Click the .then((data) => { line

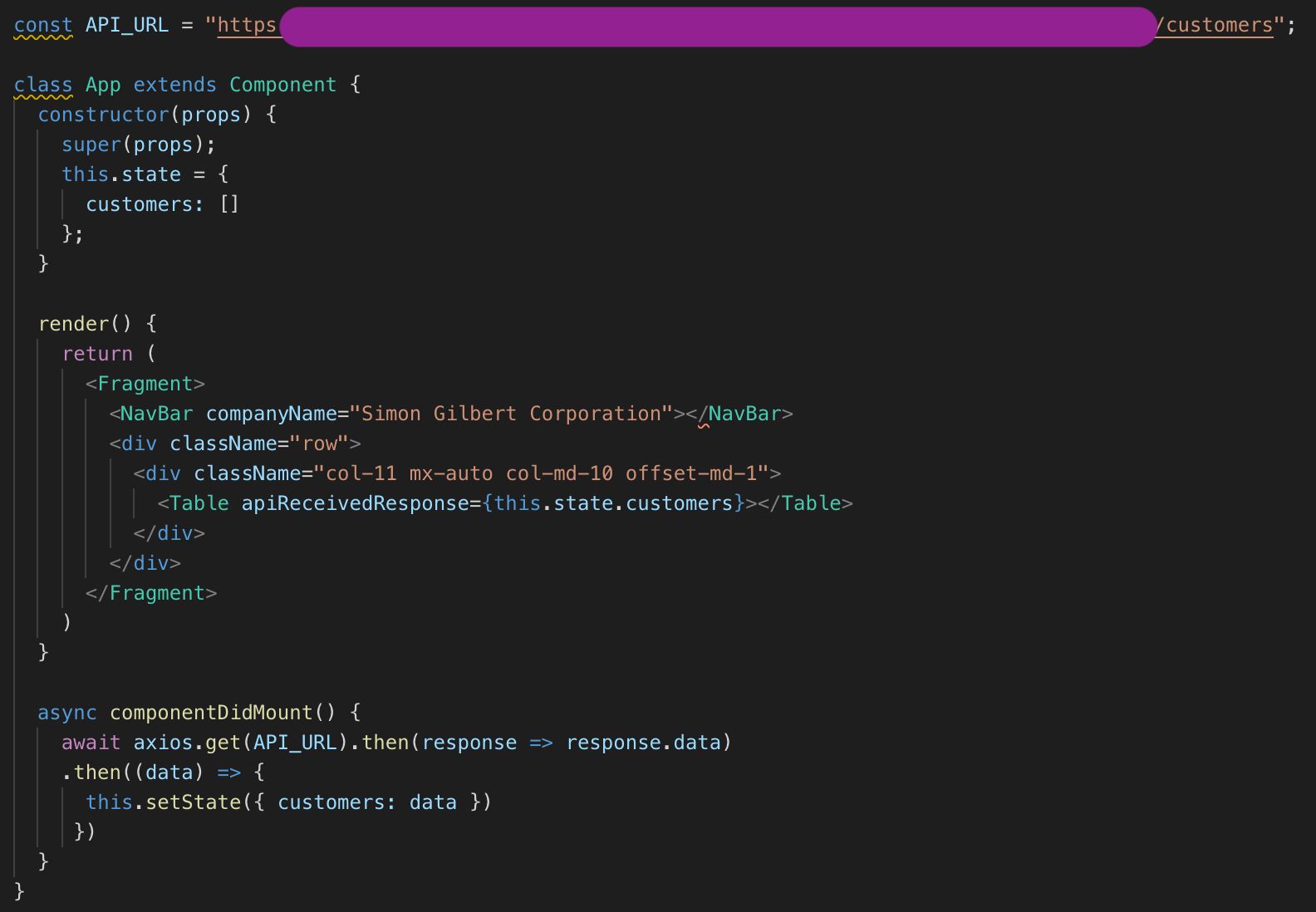click(x=163, y=772)
